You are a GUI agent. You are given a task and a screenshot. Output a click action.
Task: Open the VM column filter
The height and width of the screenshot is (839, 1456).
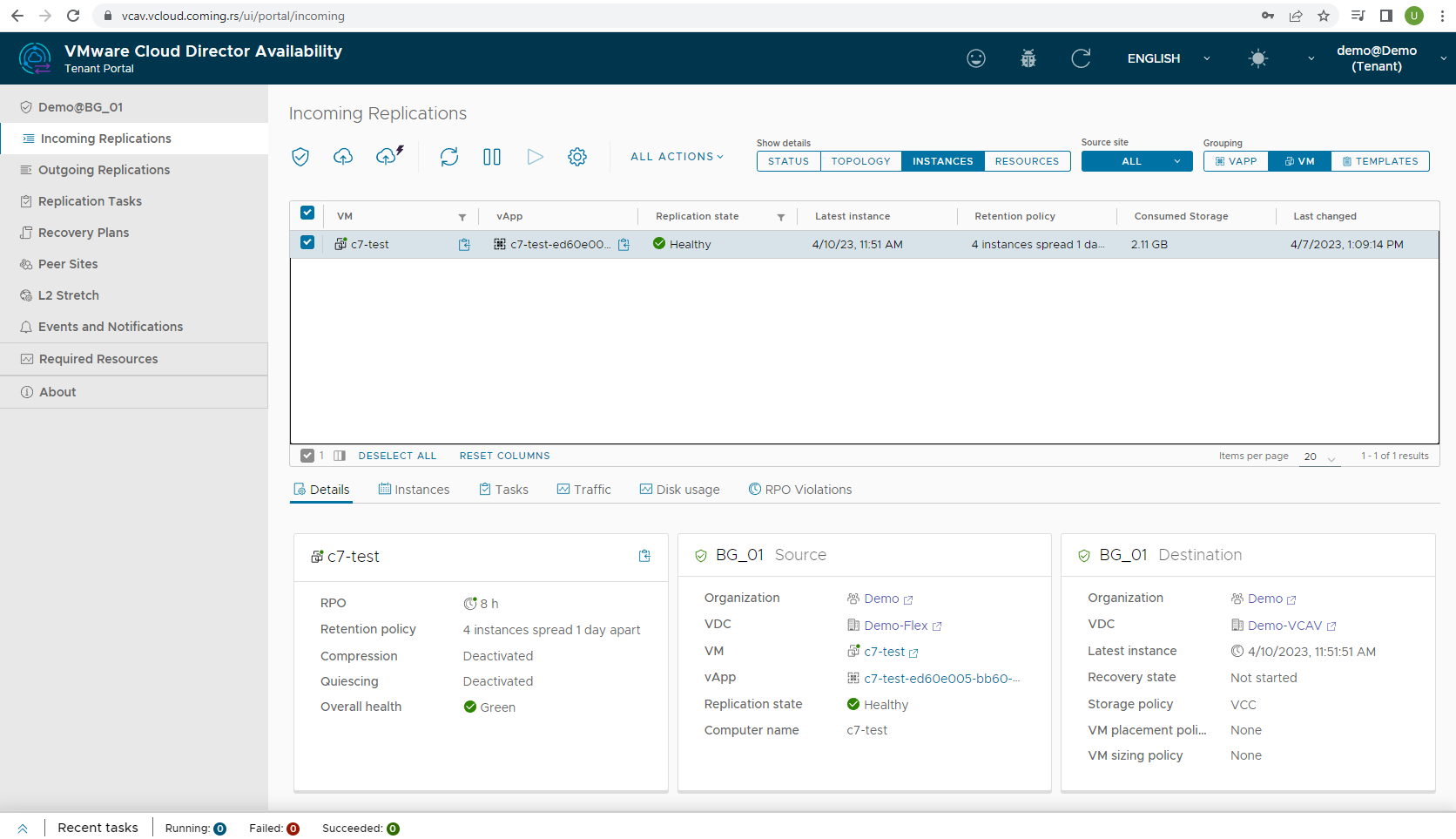(x=462, y=217)
